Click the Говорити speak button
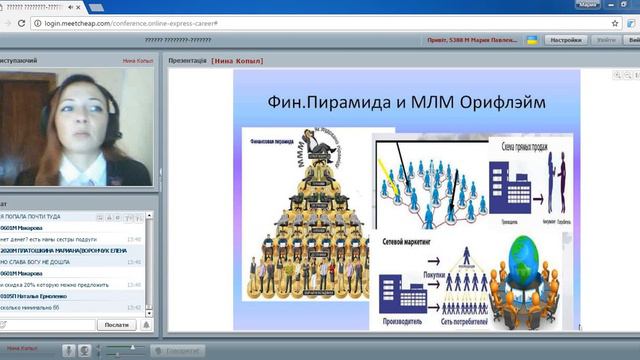The image size is (640, 360). pyautogui.click(x=178, y=351)
